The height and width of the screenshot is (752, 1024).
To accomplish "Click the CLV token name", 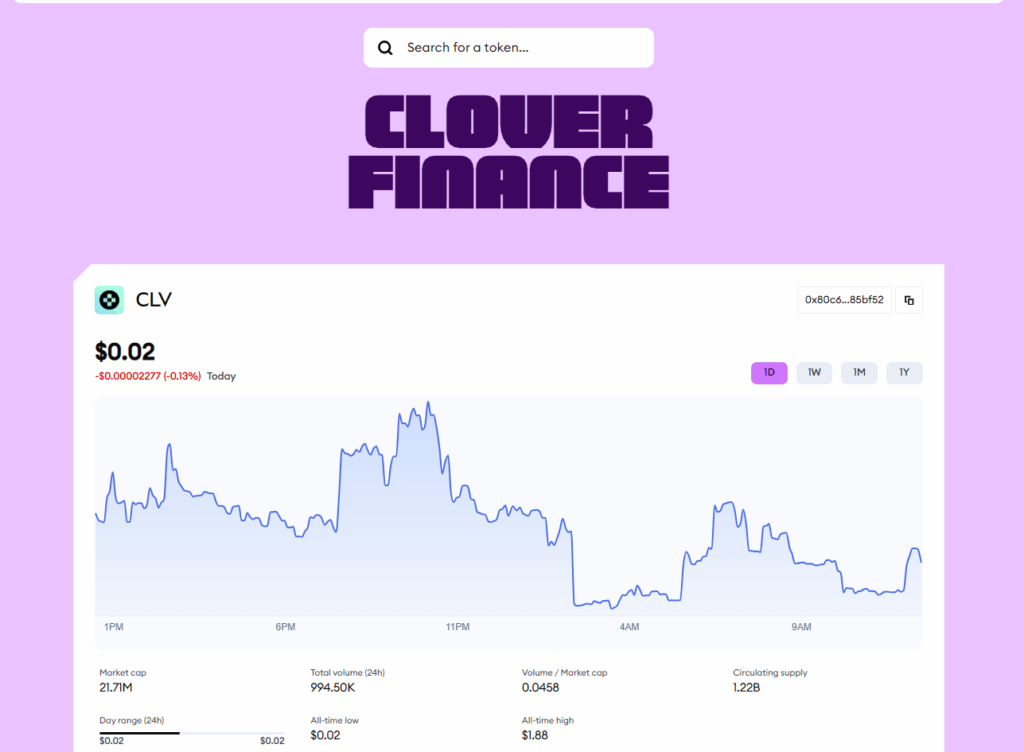I will coord(154,300).
